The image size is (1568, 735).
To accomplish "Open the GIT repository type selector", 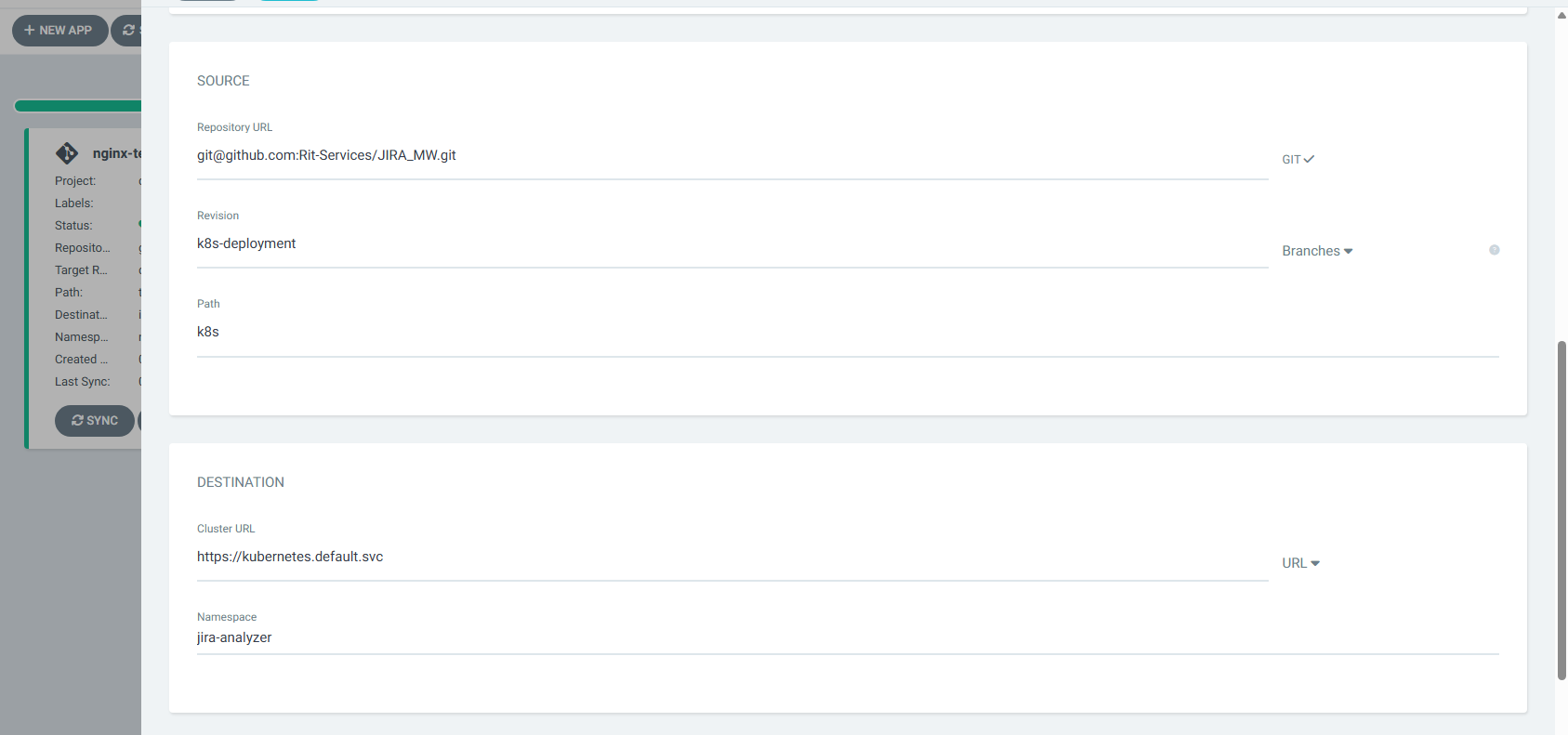I will (x=1298, y=159).
